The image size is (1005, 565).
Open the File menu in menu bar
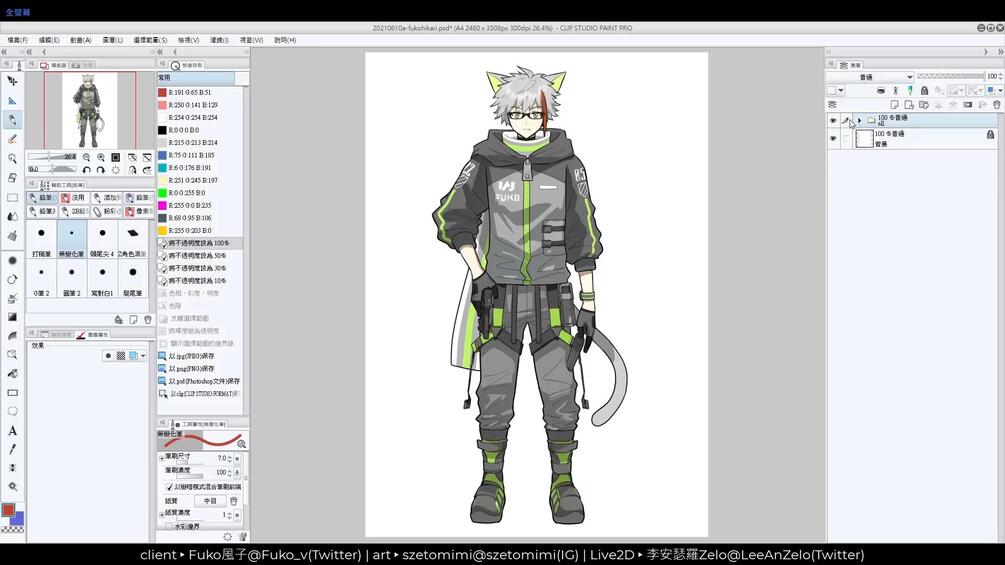tap(17, 40)
